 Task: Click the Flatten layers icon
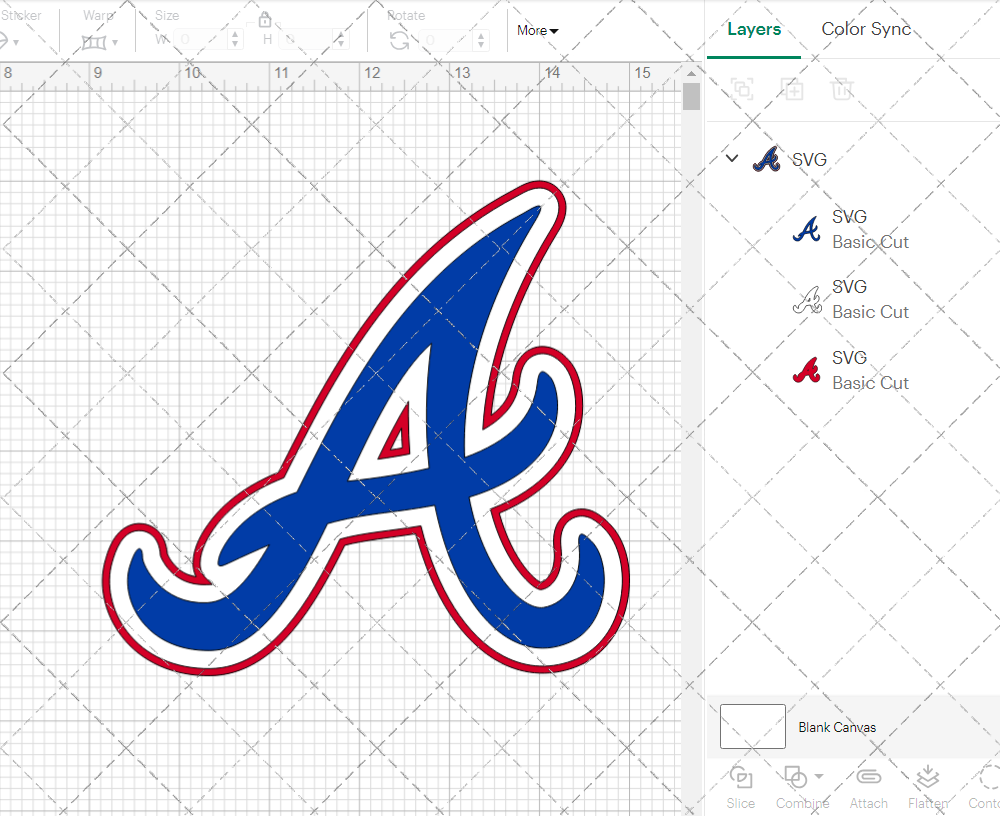click(927, 778)
